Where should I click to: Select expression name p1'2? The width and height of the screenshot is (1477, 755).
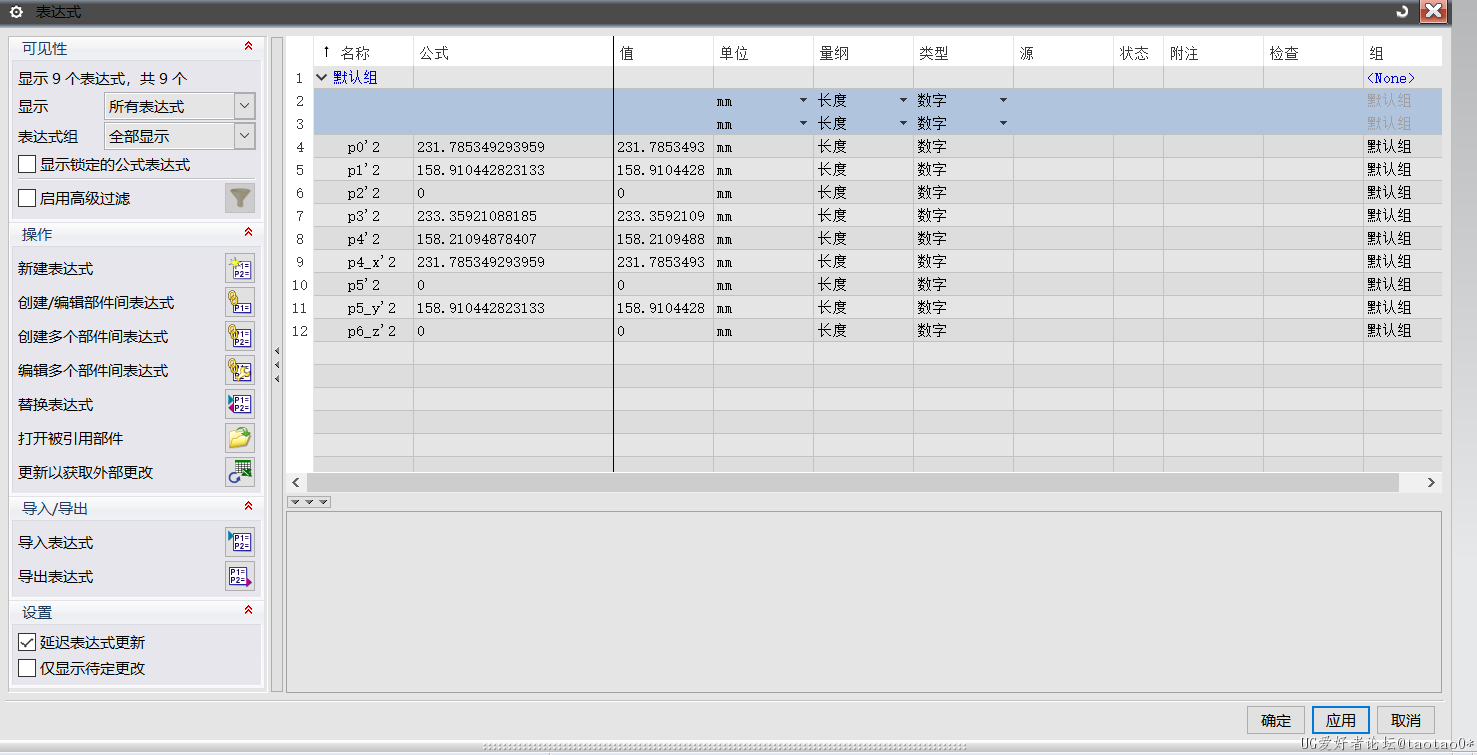364,170
